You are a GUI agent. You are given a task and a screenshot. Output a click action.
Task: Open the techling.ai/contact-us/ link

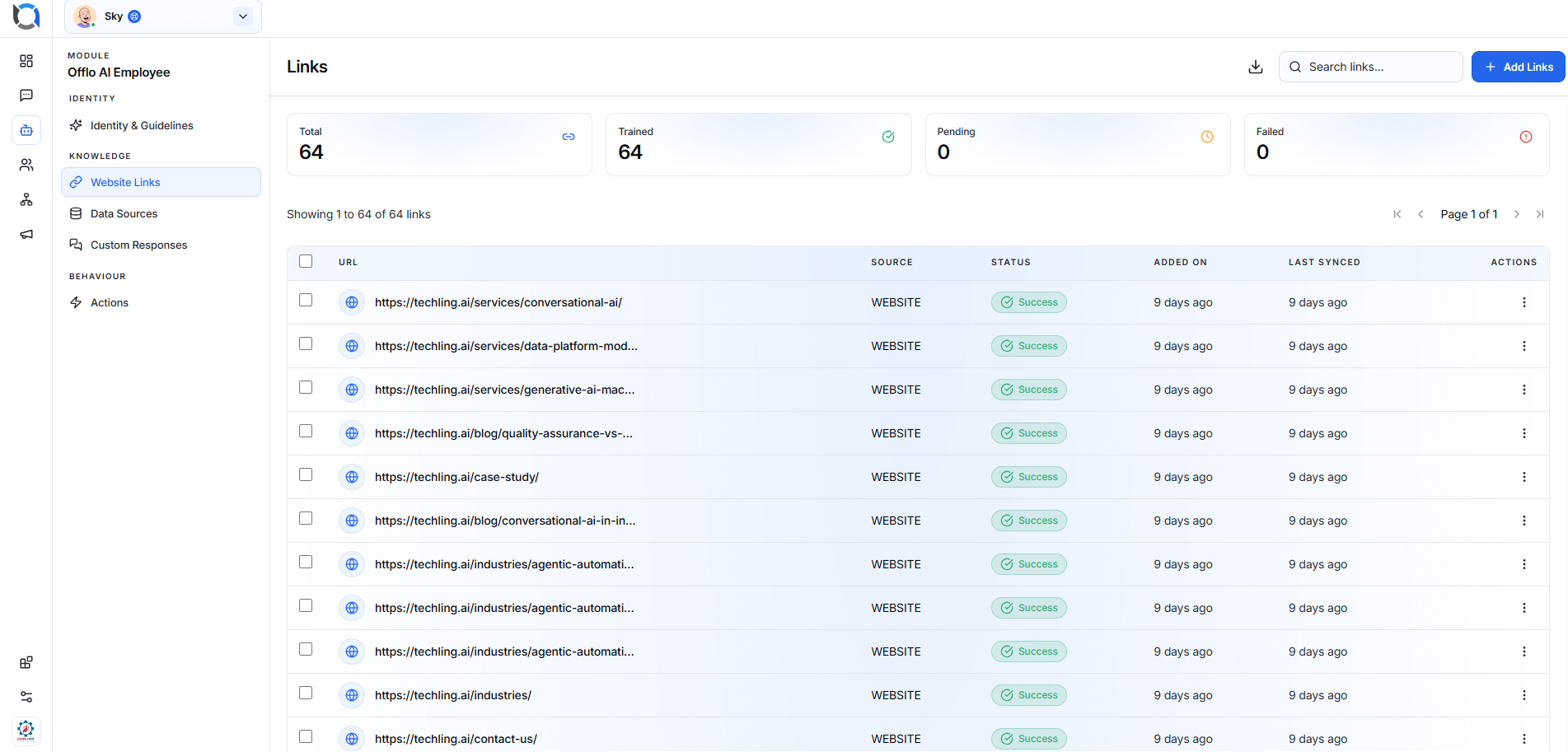click(456, 739)
